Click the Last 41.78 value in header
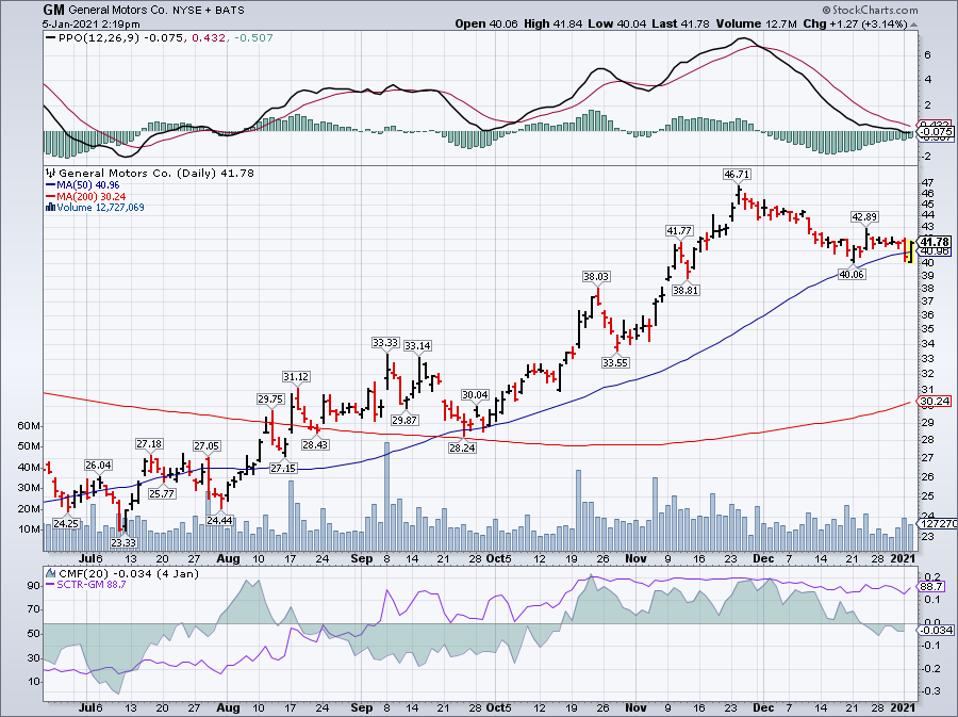Screen dimensions: 958x717 point(679,24)
